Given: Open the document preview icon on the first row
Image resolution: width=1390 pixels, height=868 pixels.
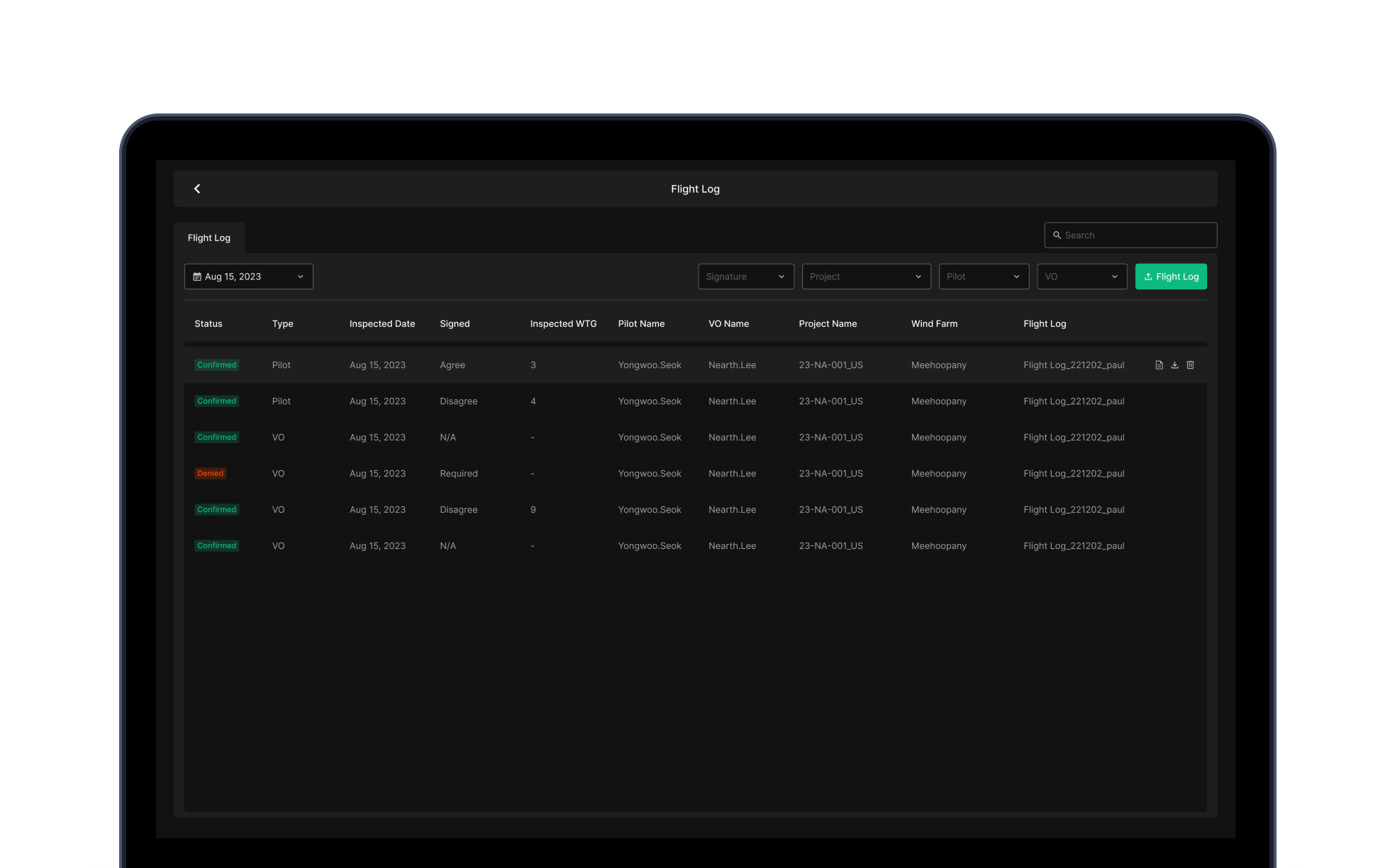Looking at the screenshot, I should pyautogui.click(x=1159, y=365).
